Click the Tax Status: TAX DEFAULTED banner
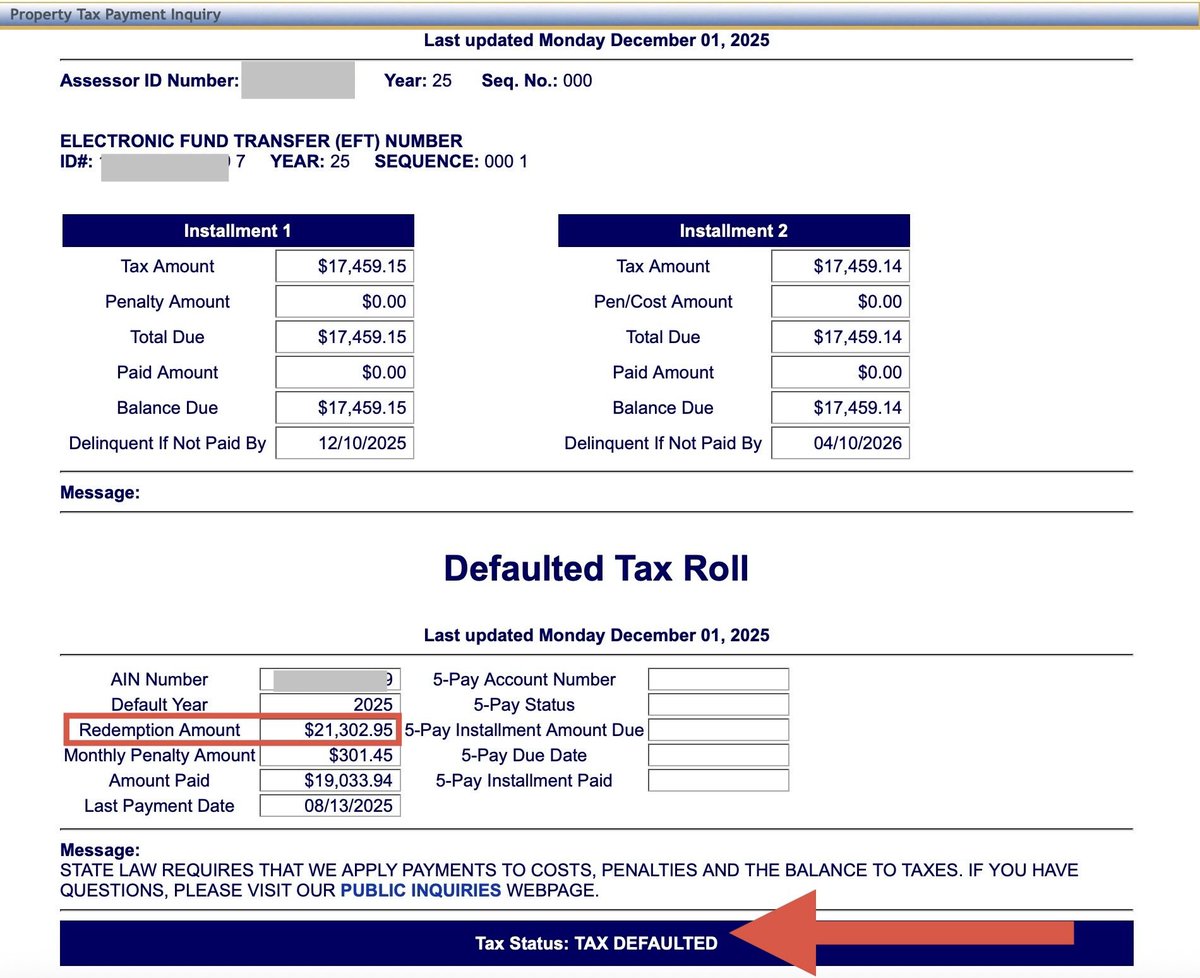 coord(597,942)
